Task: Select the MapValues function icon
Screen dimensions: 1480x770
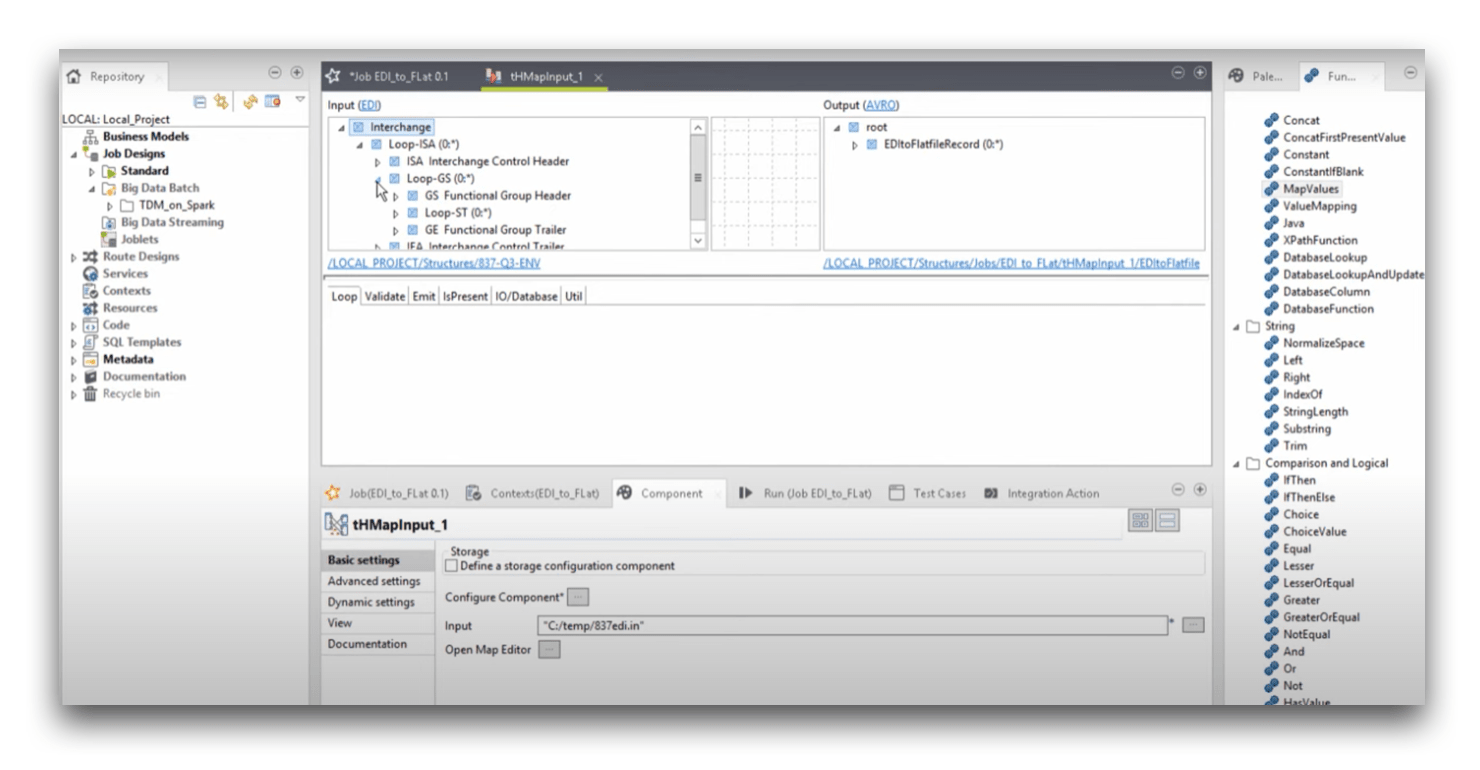Action: coord(1271,189)
